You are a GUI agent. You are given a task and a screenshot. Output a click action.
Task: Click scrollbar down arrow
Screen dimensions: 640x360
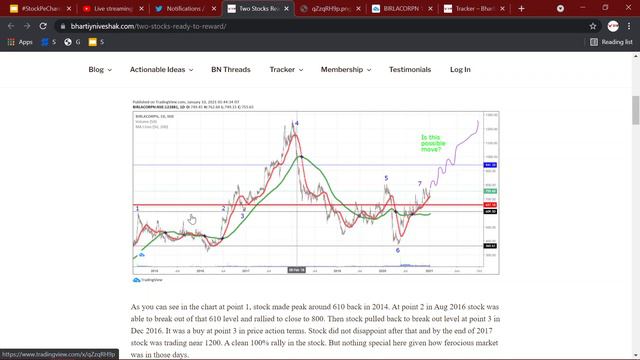tap(636, 355)
